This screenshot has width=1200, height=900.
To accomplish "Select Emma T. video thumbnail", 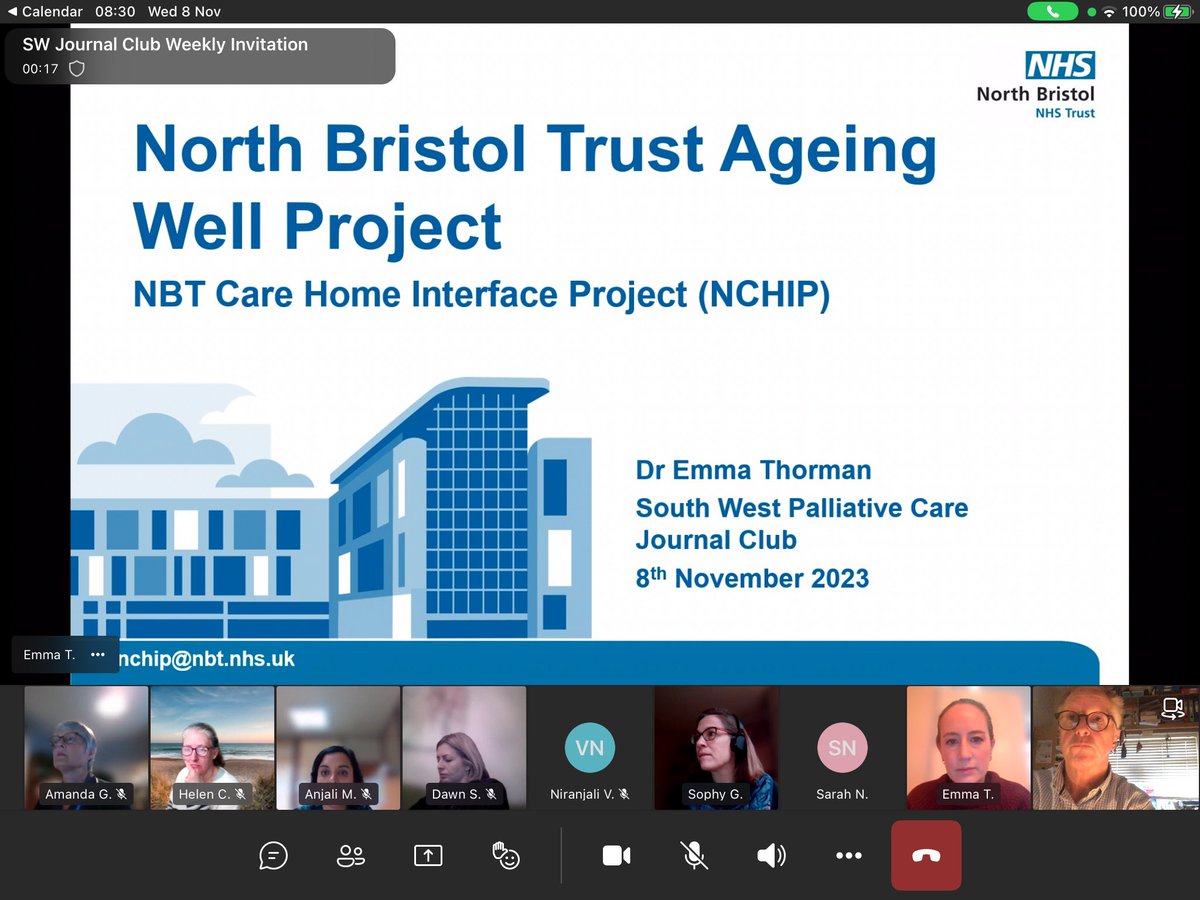I will 968,747.
